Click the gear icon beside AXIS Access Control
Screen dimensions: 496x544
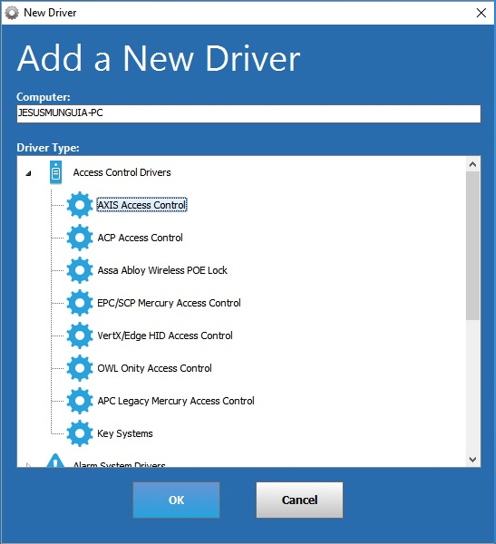coord(80,205)
